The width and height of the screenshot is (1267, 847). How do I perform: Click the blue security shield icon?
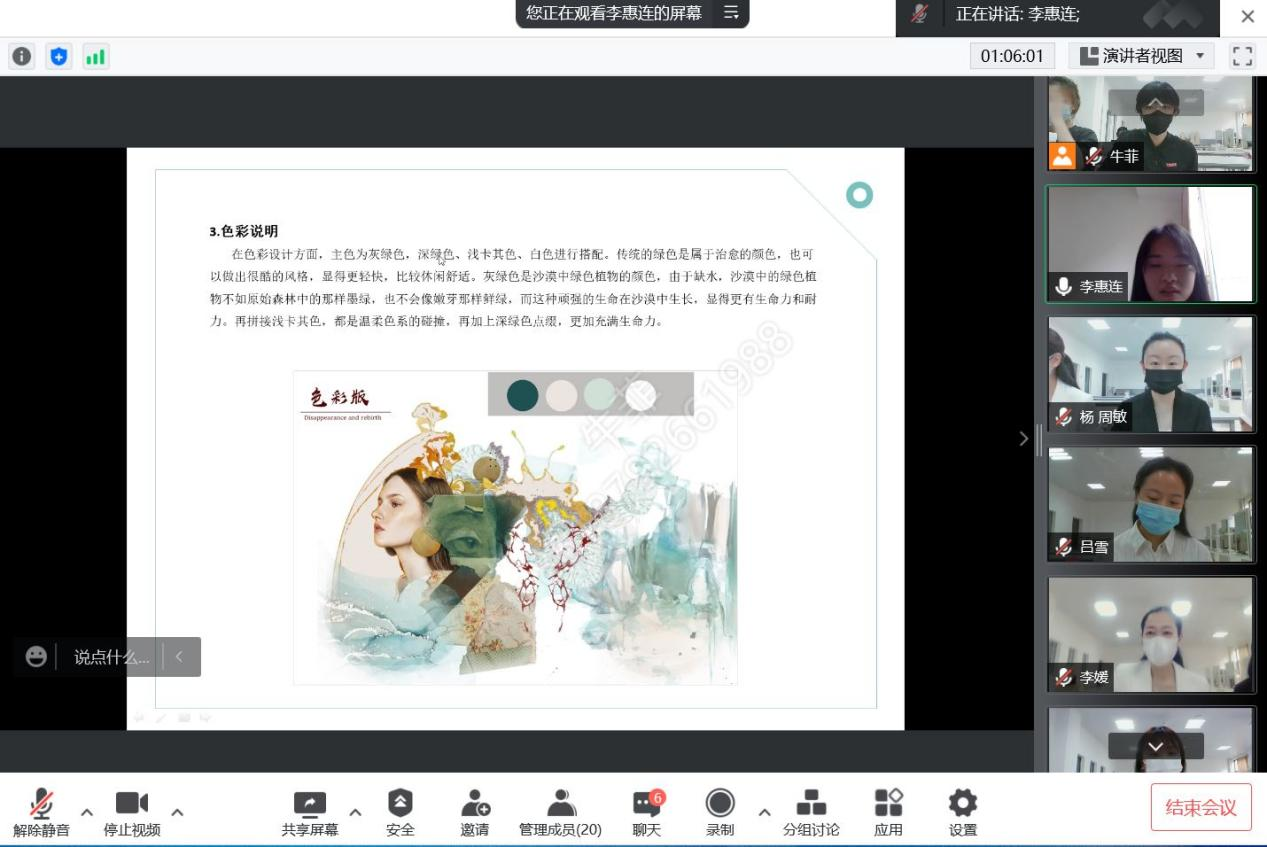pos(59,57)
